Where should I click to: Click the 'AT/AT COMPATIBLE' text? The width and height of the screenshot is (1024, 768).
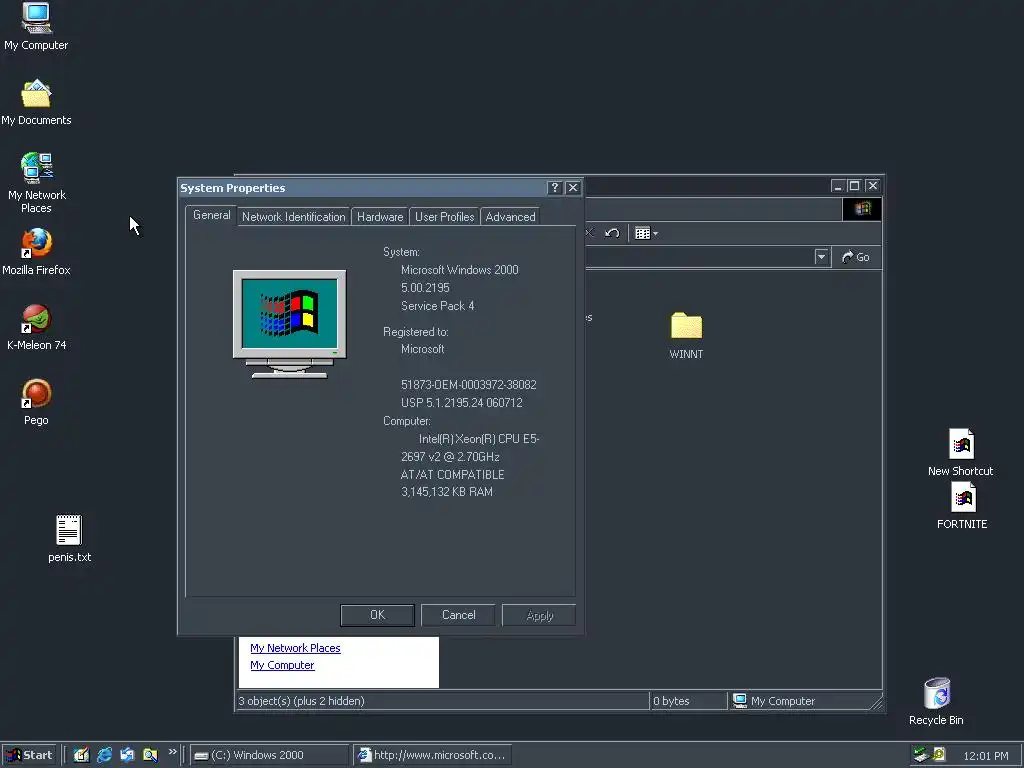pyautogui.click(x=452, y=475)
